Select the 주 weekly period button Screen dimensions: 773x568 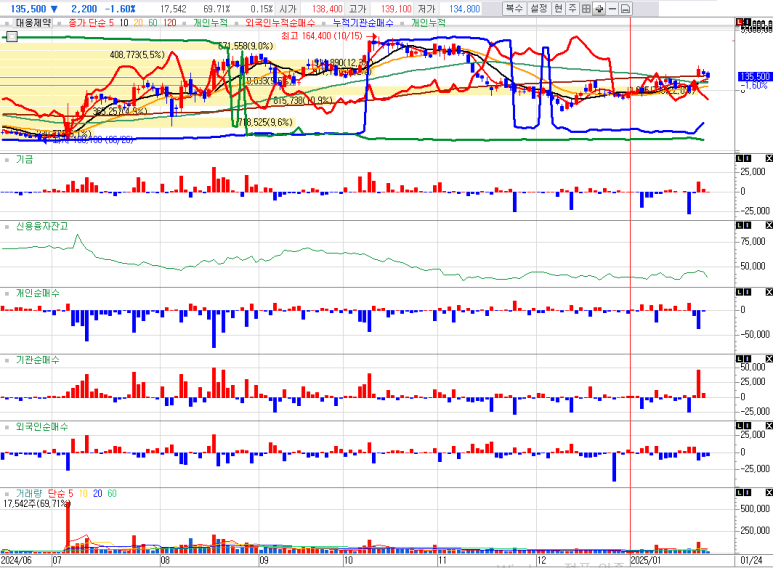click(x=572, y=8)
